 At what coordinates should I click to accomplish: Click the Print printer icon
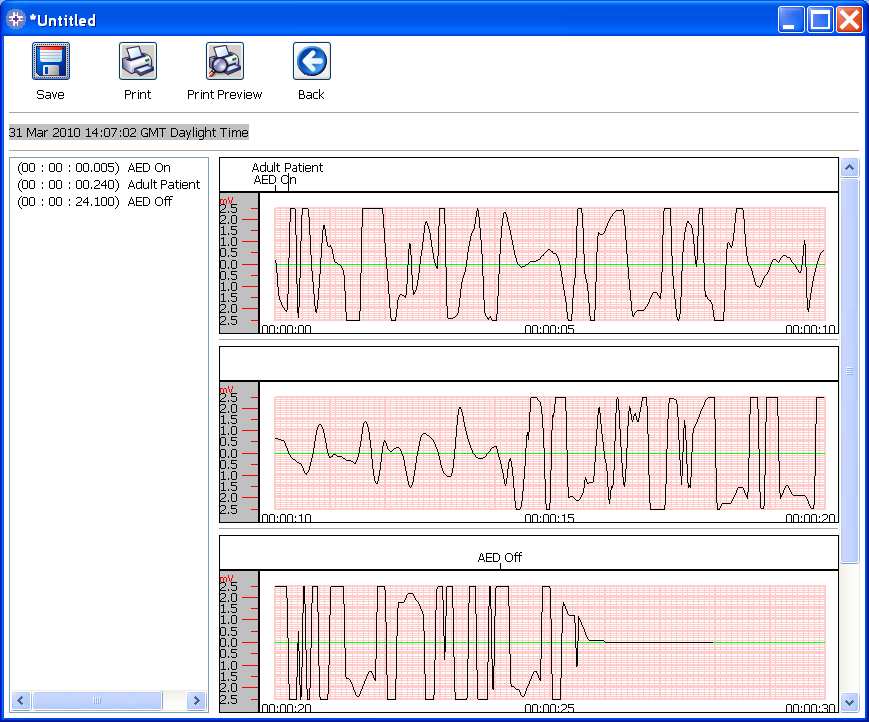[137, 61]
